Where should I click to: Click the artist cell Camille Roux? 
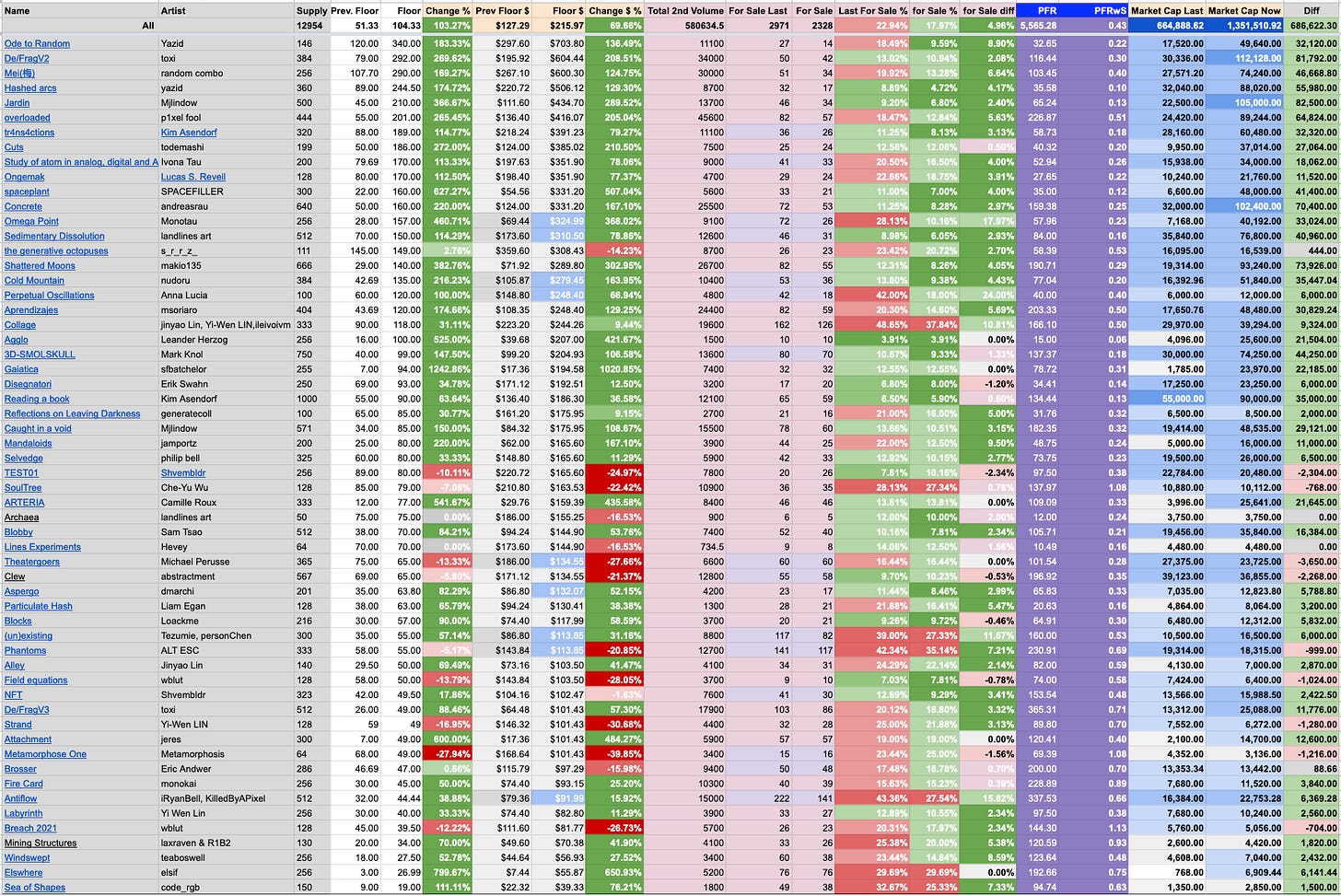(x=227, y=502)
